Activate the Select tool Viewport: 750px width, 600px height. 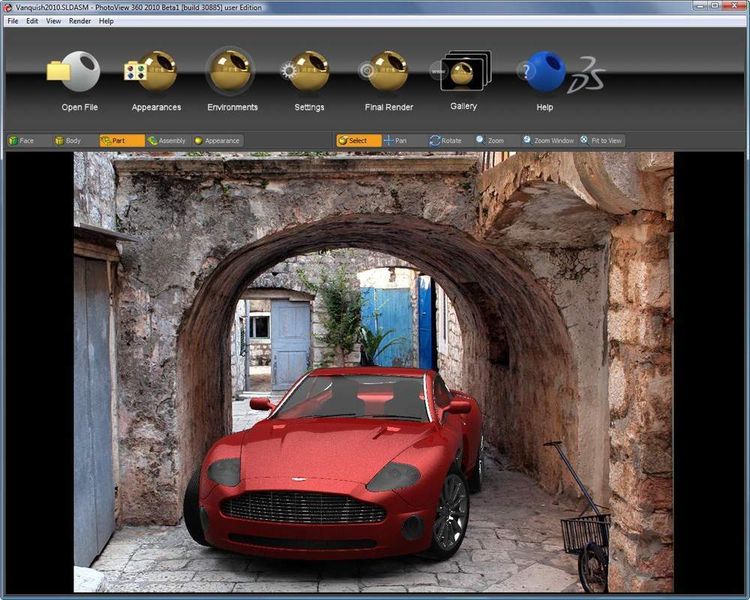[359, 141]
